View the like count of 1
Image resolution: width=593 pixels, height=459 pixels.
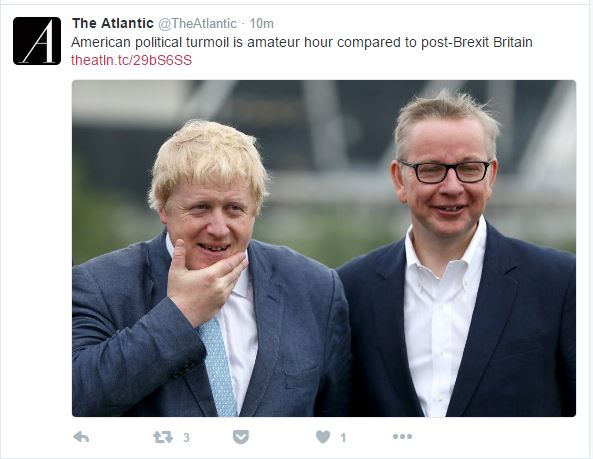tap(343, 438)
